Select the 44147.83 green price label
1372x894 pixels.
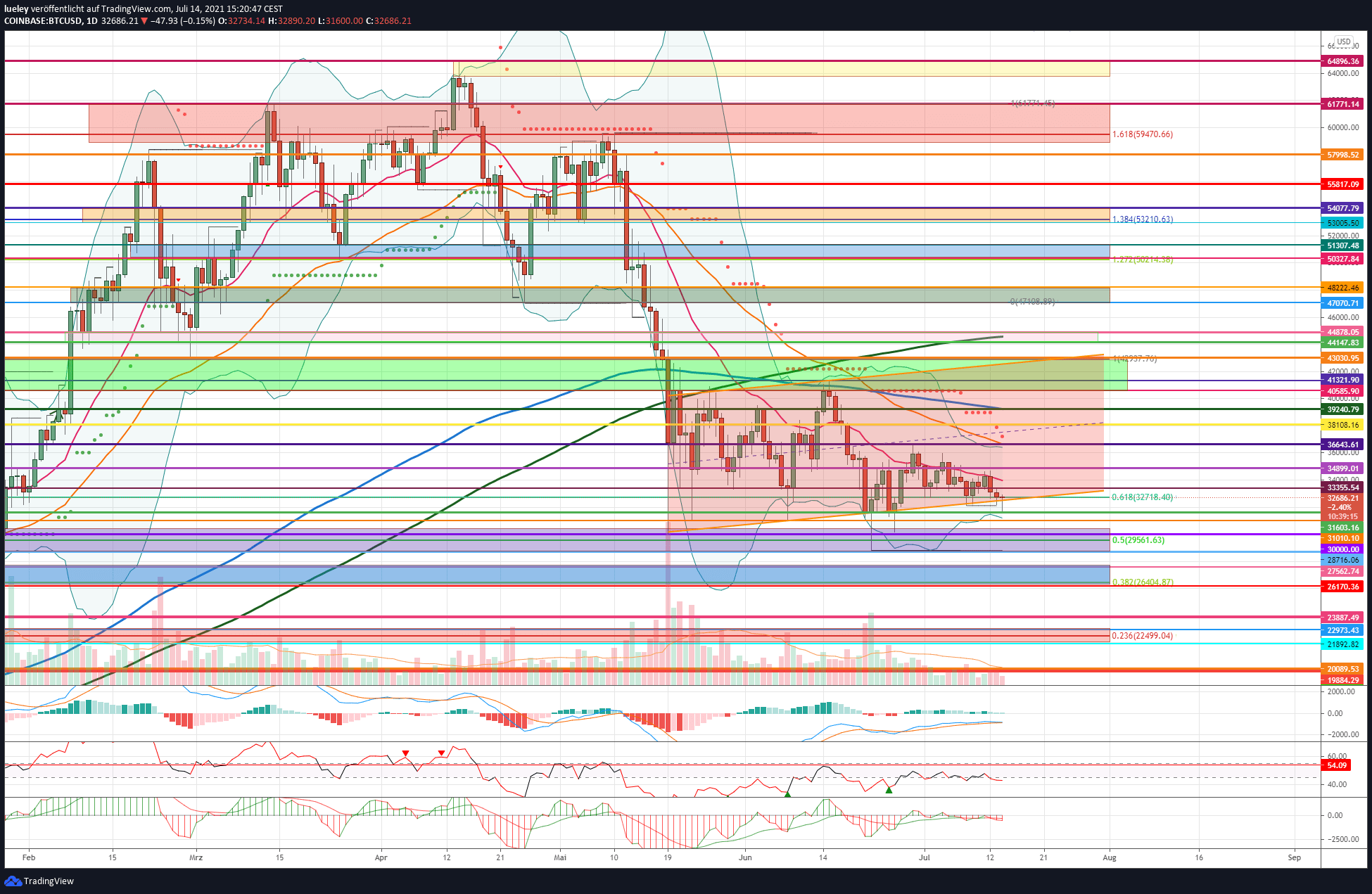point(1342,343)
